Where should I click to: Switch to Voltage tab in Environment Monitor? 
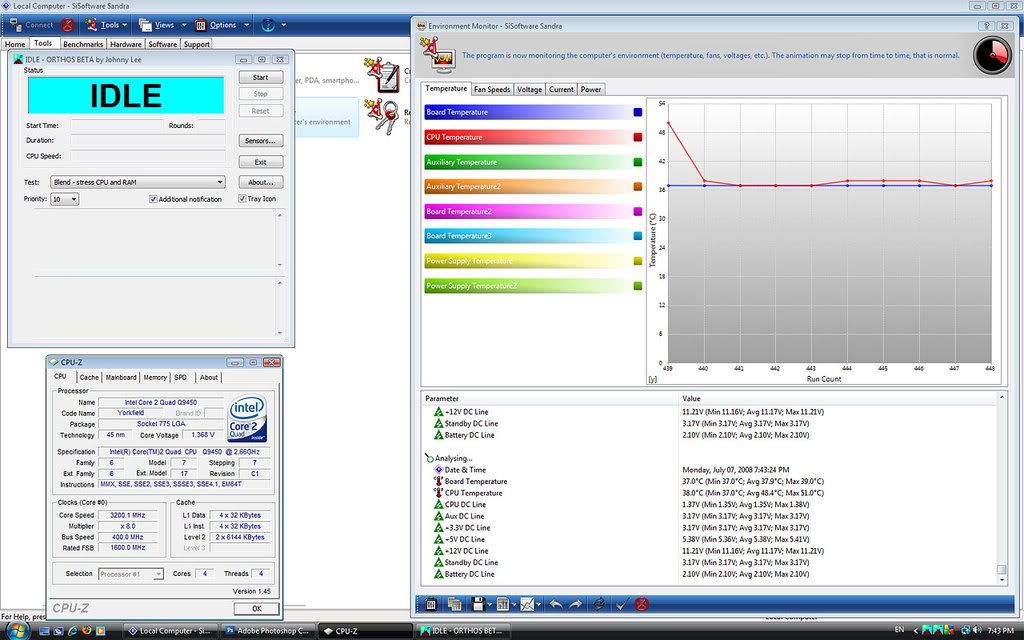[529, 89]
